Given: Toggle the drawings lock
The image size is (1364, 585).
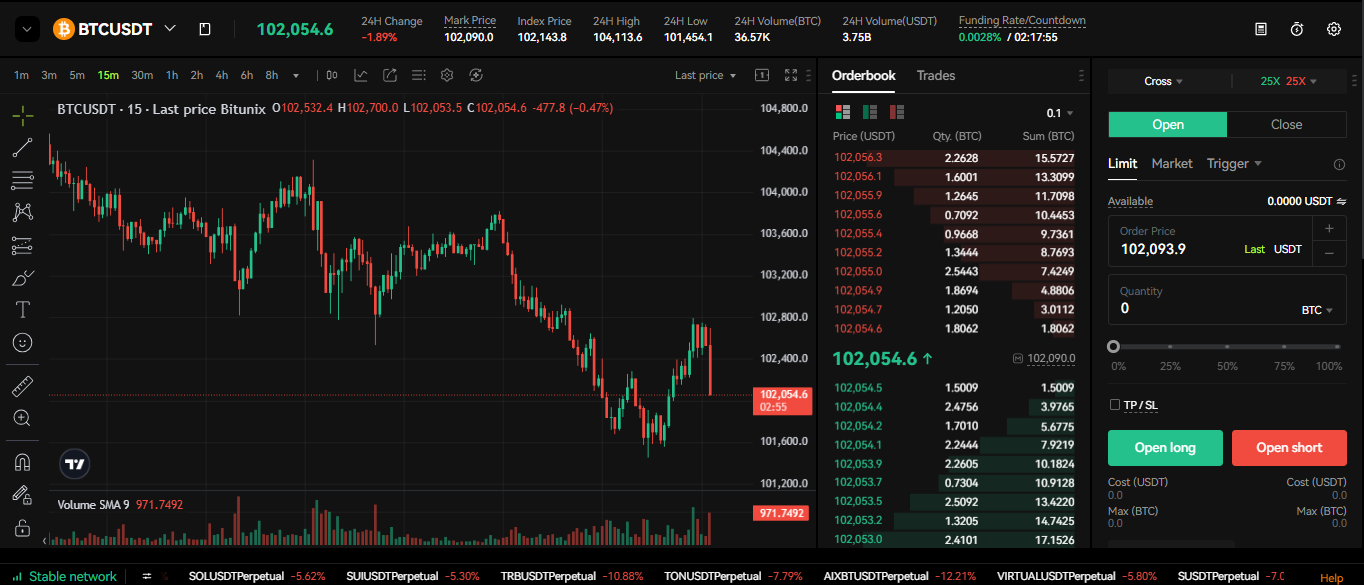Looking at the screenshot, I should (21, 493).
